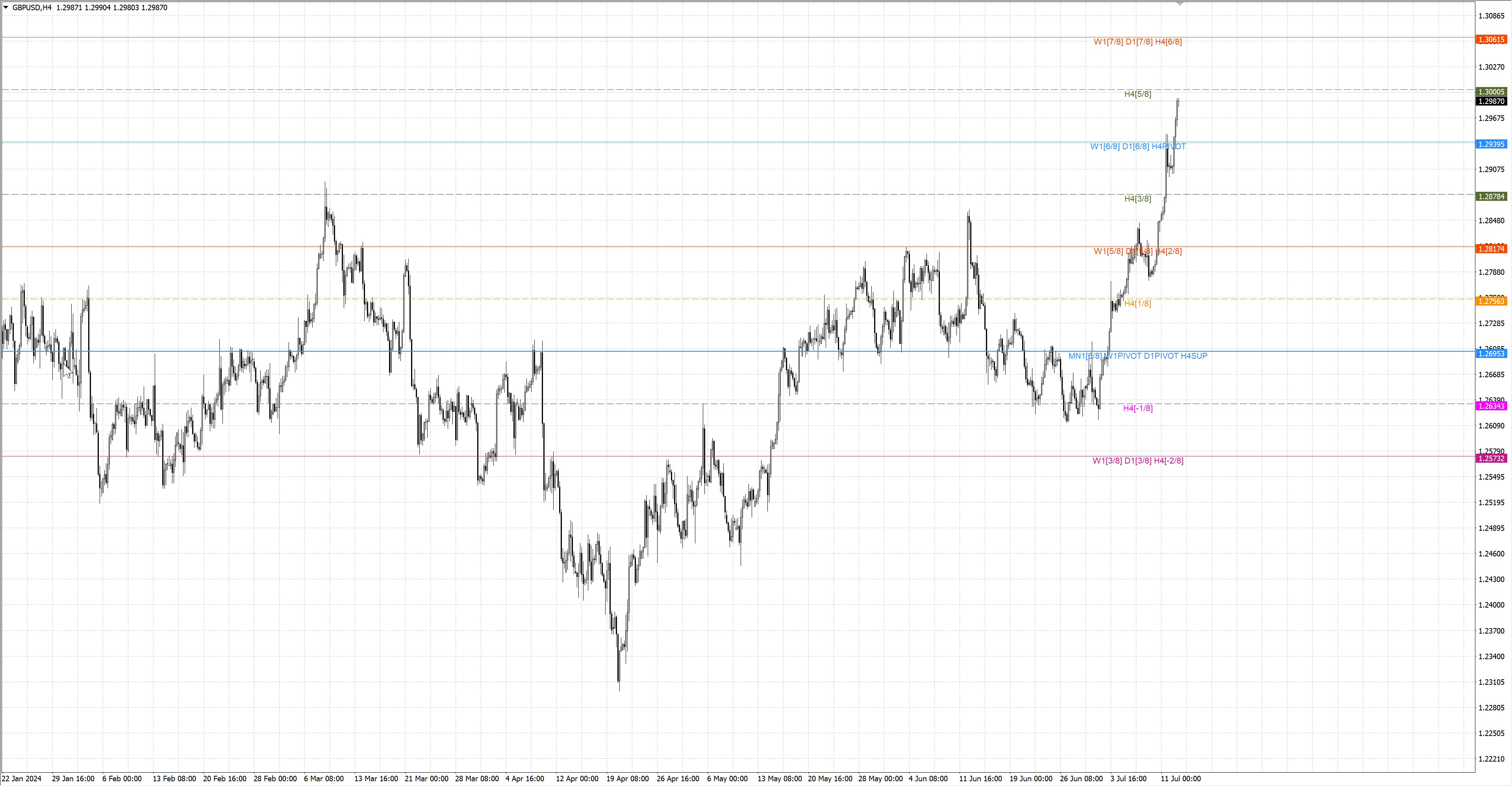This screenshot has width=1512, height=786.
Task: Click the magenta 1.26343 price tag
Action: (1491, 406)
